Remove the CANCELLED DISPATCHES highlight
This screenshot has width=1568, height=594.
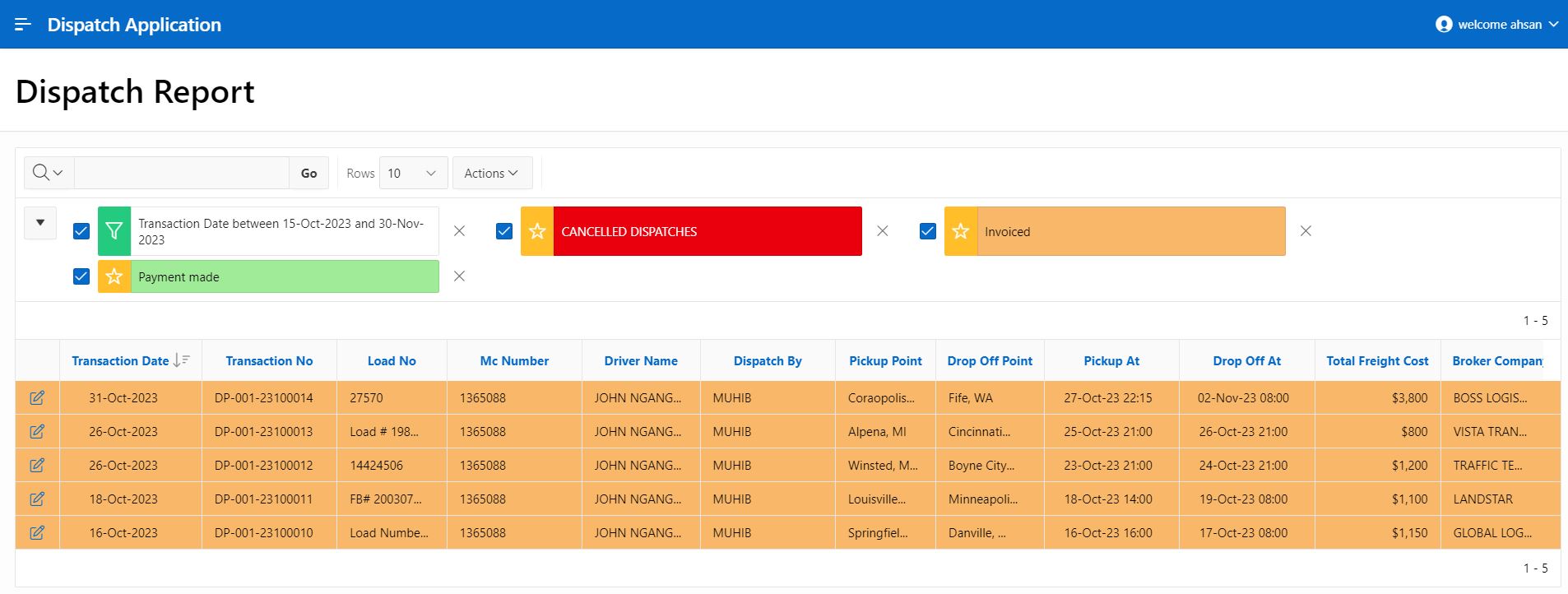tap(883, 231)
